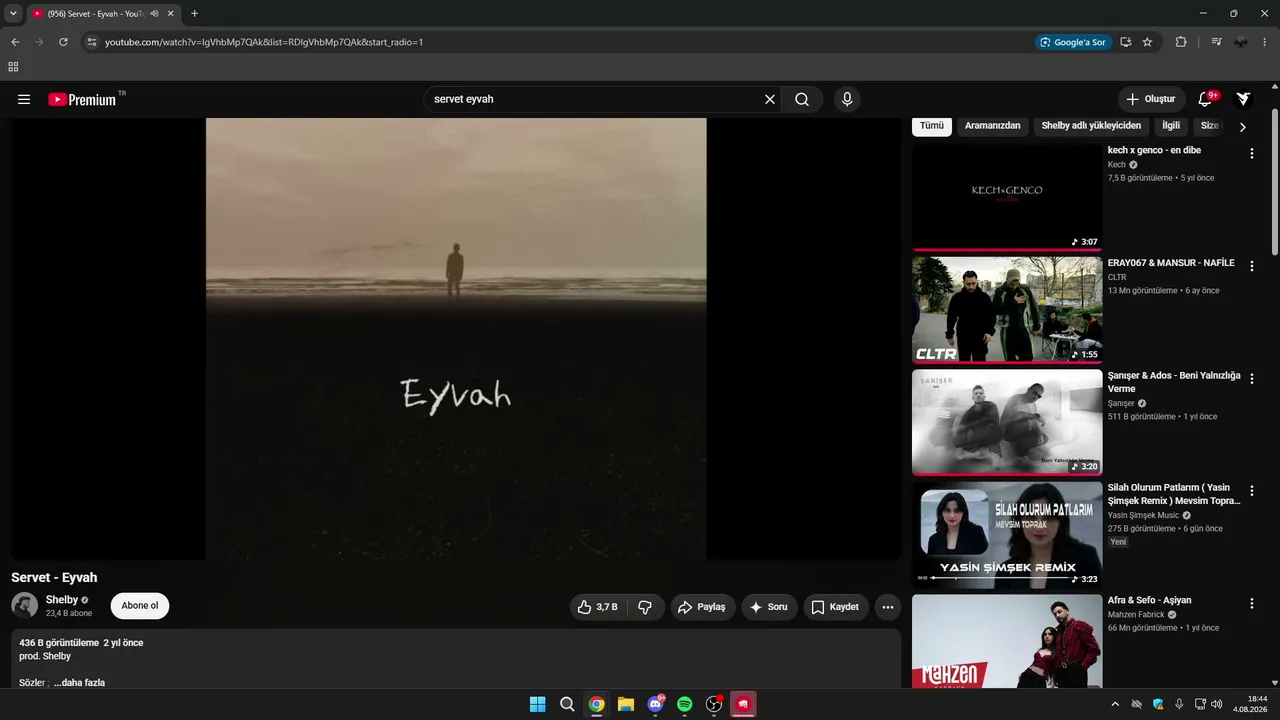Go back with the browser back arrow
The width and height of the screenshot is (1280, 720).
tap(15, 42)
